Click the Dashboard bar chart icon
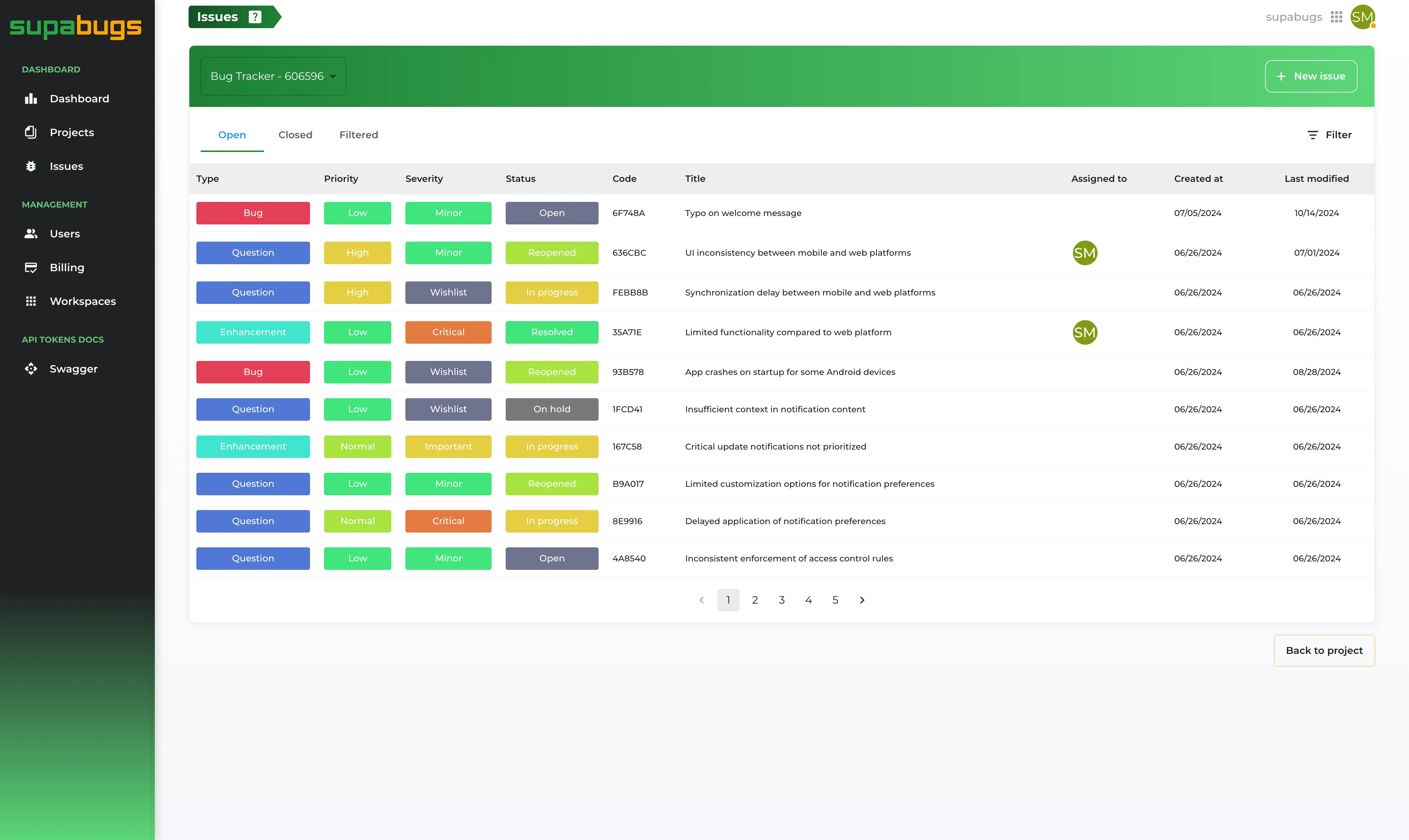Viewport: 1409px width, 840px height. (31, 98)
